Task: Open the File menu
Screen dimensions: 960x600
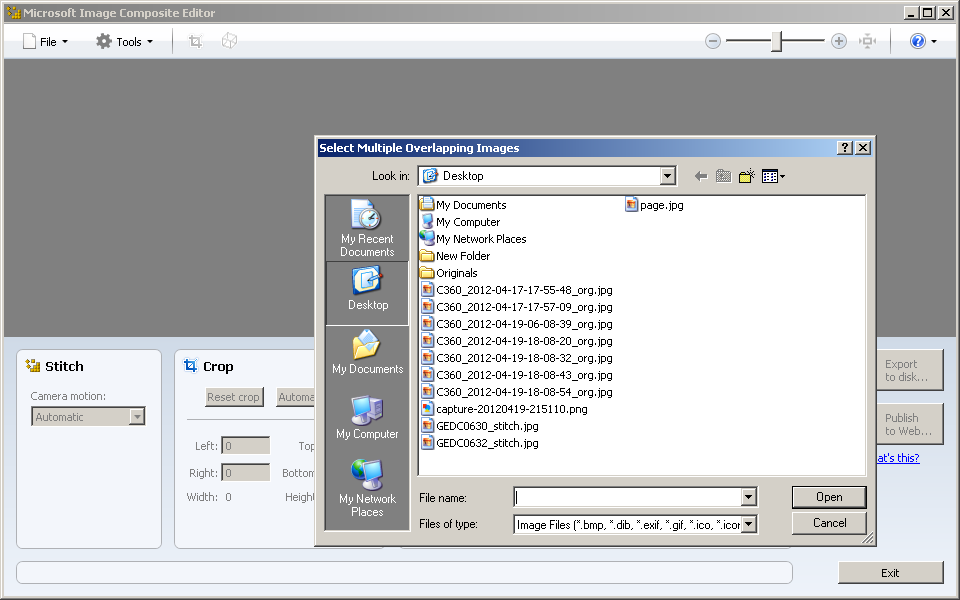Action: tap(45, 42)
